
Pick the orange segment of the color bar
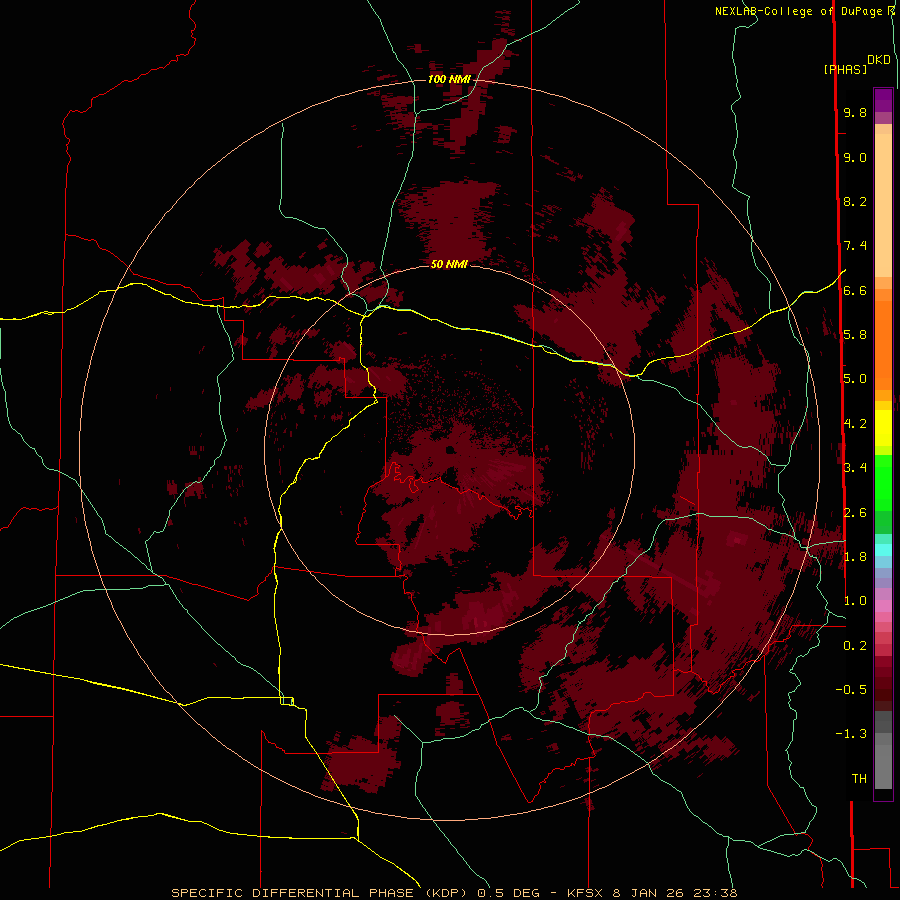[883, 346]
